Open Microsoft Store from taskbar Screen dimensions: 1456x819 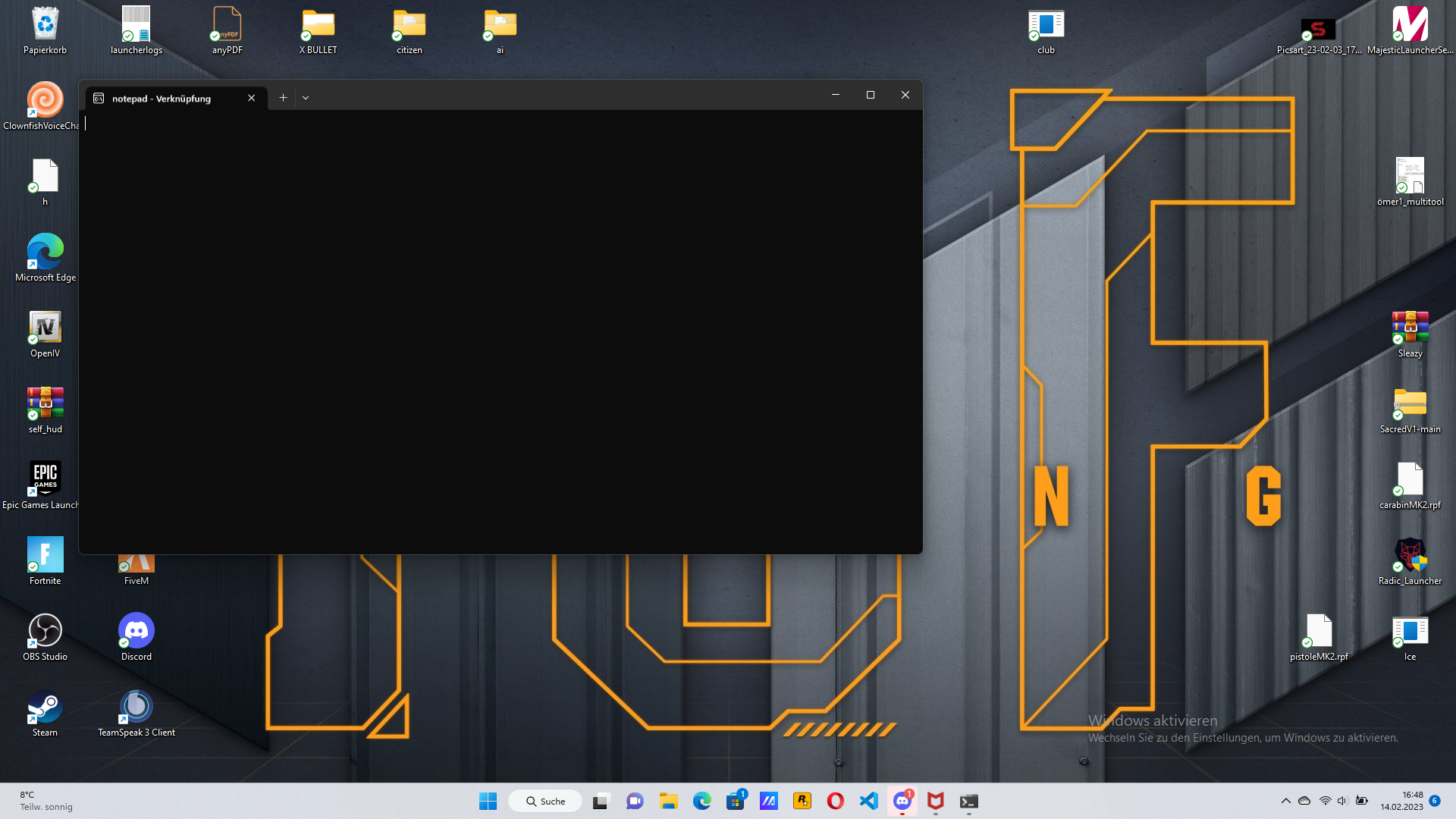coord(735,801)
